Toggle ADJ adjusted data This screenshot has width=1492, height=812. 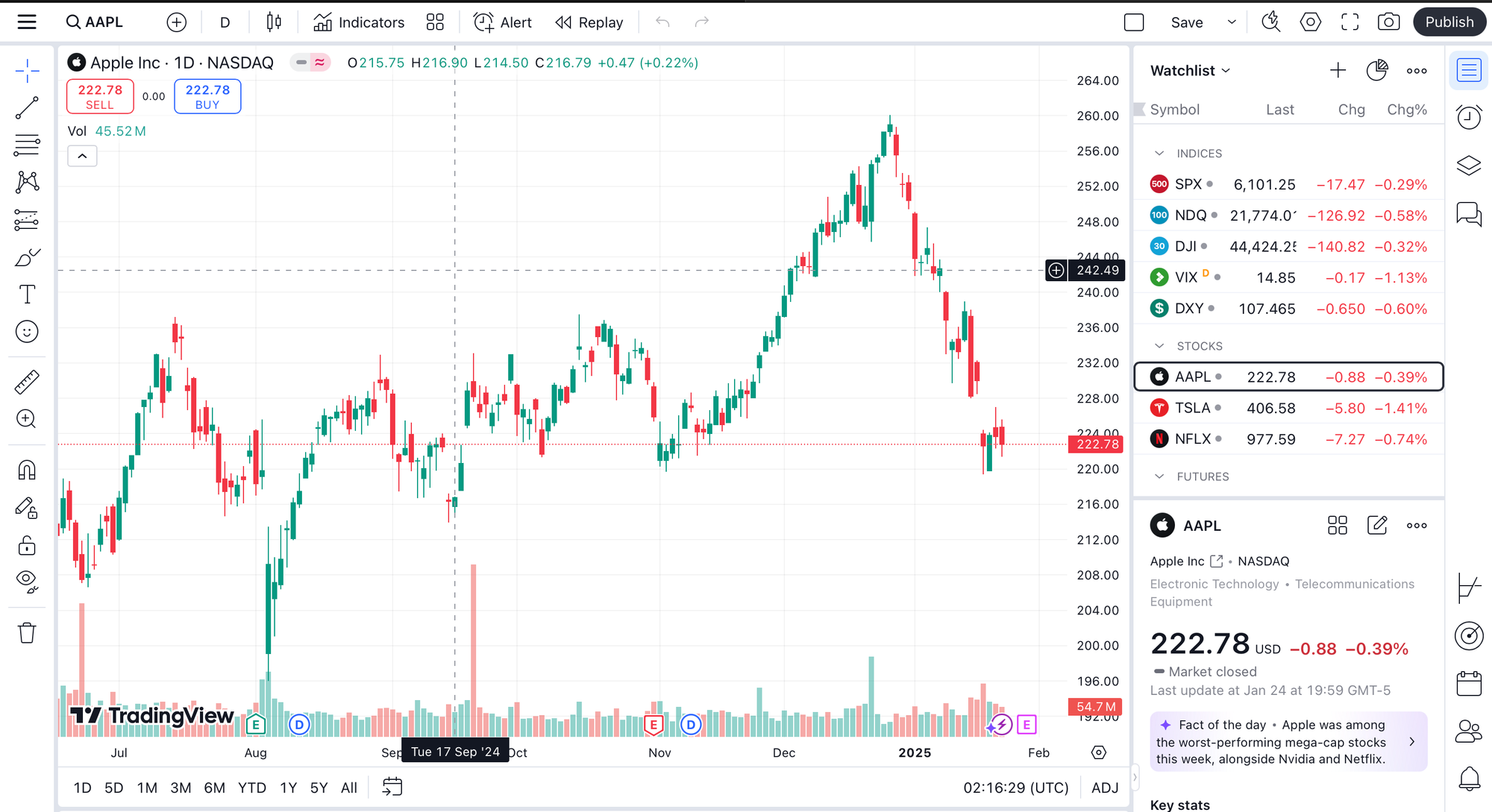click(x=1105, y=788)
